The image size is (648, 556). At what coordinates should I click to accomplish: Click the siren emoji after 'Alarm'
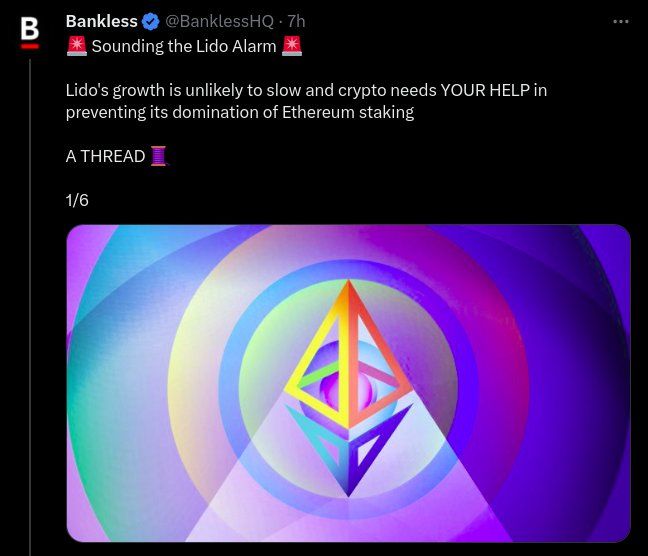pyautogui.click(x=292, y=46)
